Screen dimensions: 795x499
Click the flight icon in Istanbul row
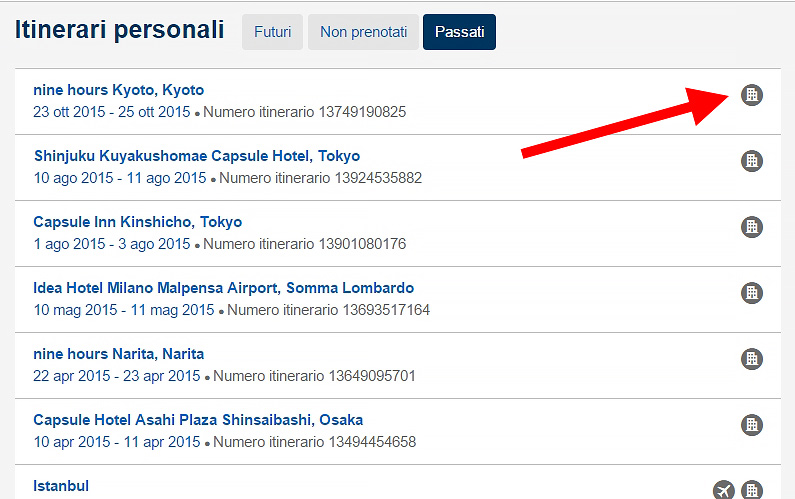[x=724, y=490]
